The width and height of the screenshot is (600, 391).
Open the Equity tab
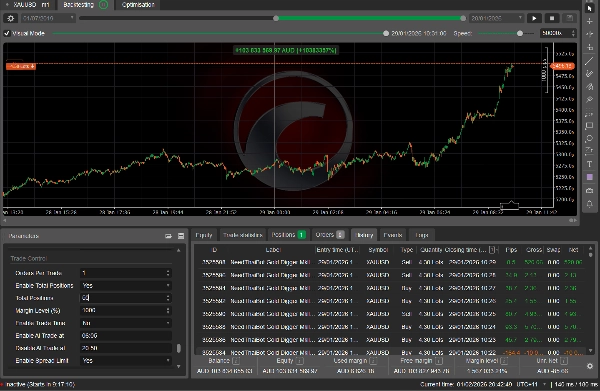[x=204, y=235]
